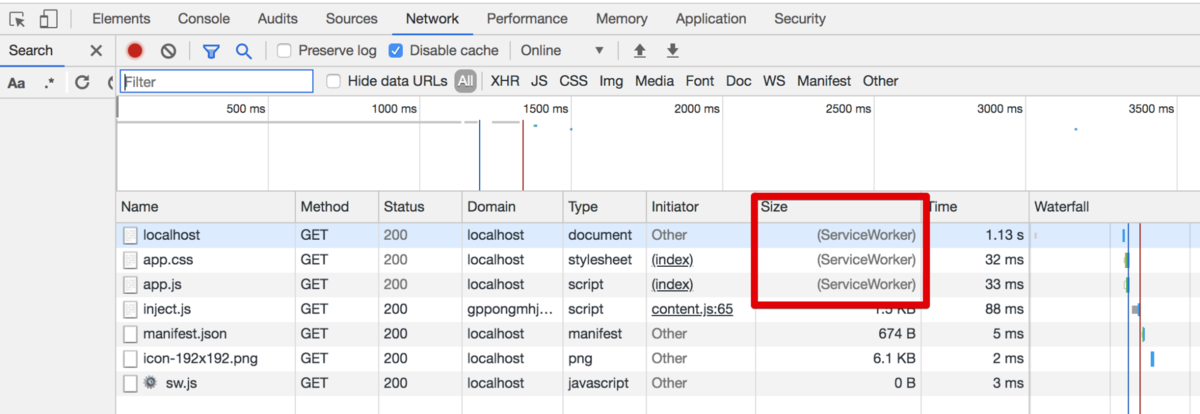
Task: Sort by the Type column header
Action: [x=605, y=207]
